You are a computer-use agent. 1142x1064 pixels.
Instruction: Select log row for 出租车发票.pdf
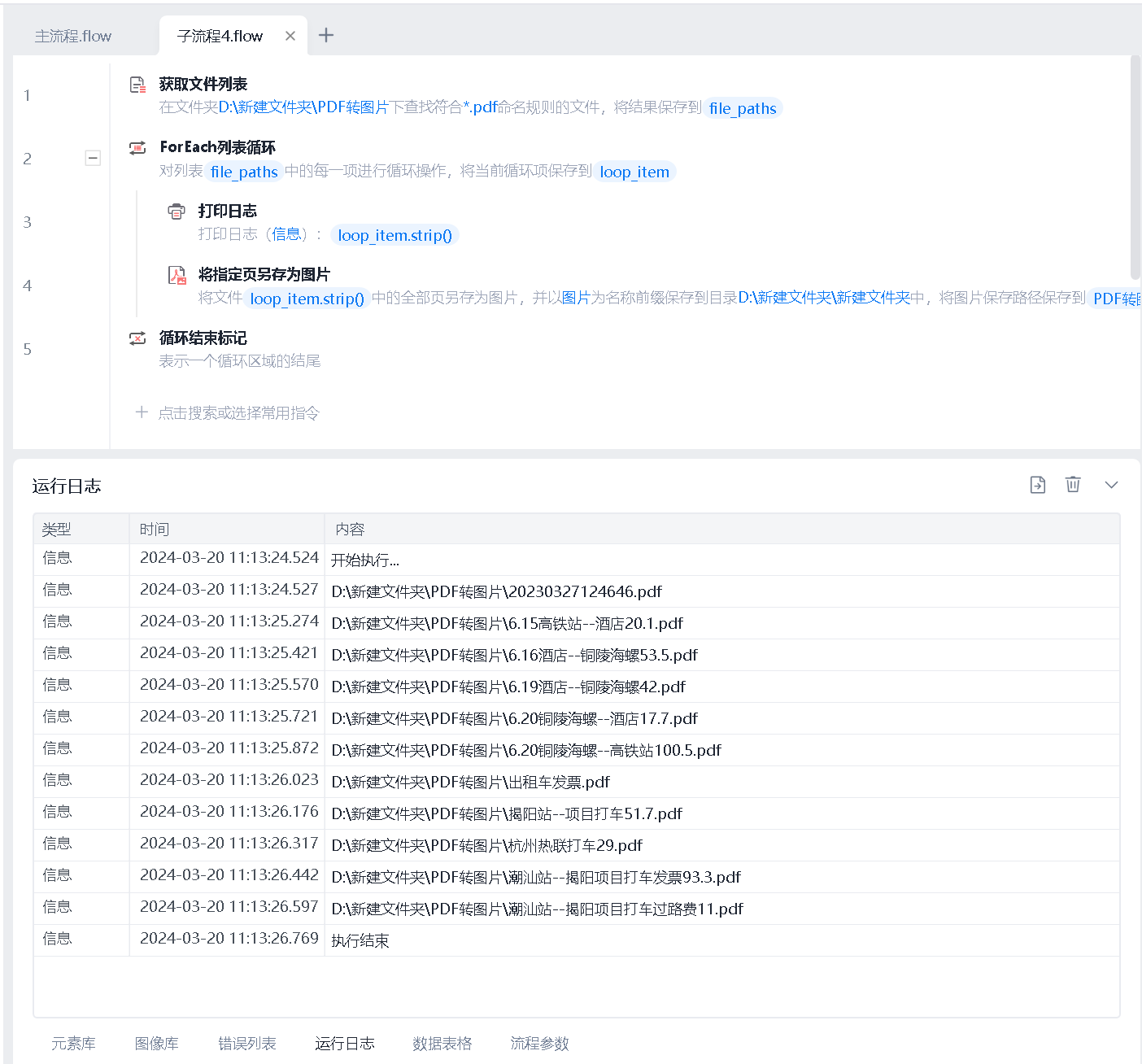[x=470, y=782]
